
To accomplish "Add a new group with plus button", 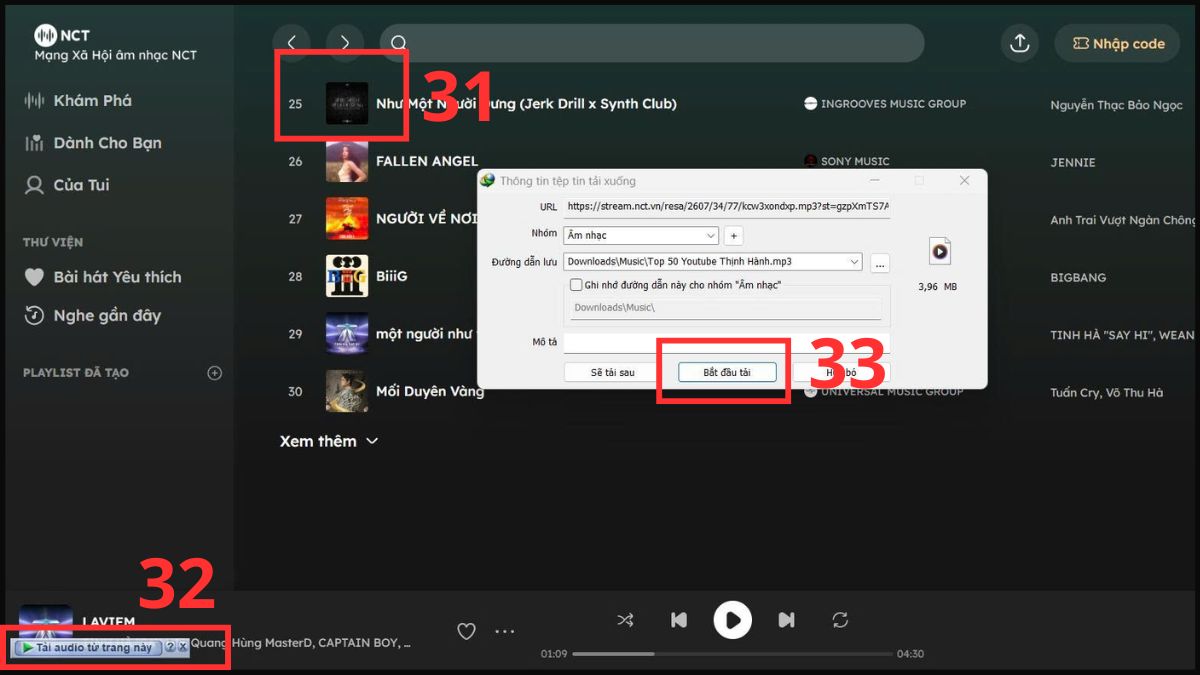I will point(733,236).
